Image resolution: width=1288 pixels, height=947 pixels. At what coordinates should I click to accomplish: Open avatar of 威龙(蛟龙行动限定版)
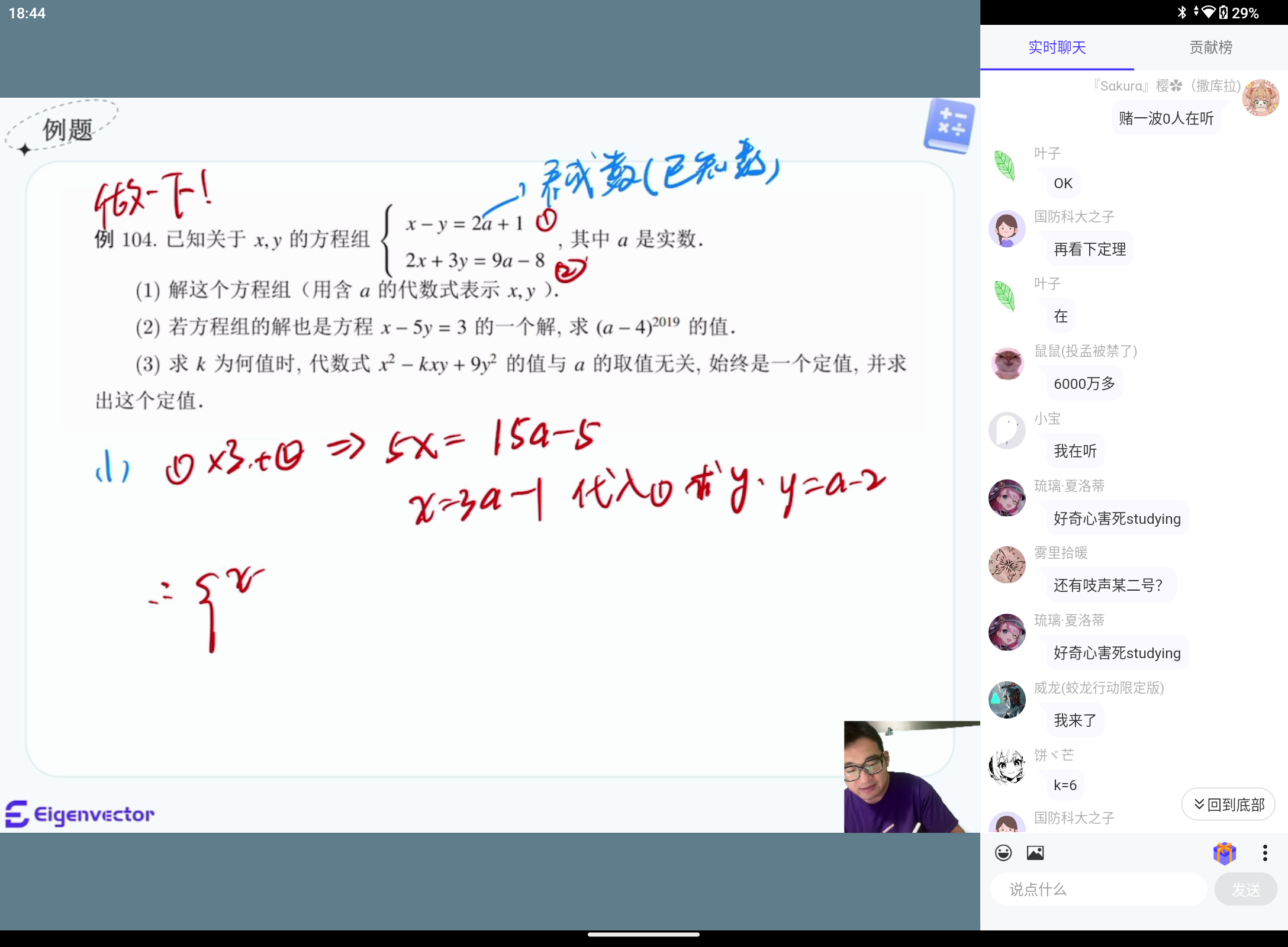pos(1007,700)
